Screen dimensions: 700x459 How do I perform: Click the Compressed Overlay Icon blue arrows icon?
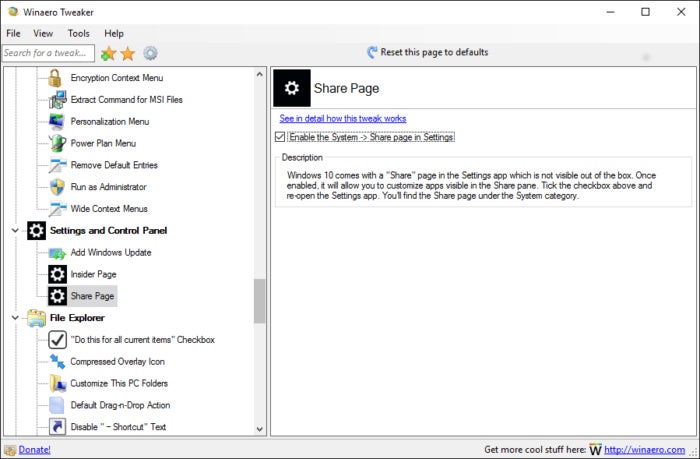tap(57, 362)
